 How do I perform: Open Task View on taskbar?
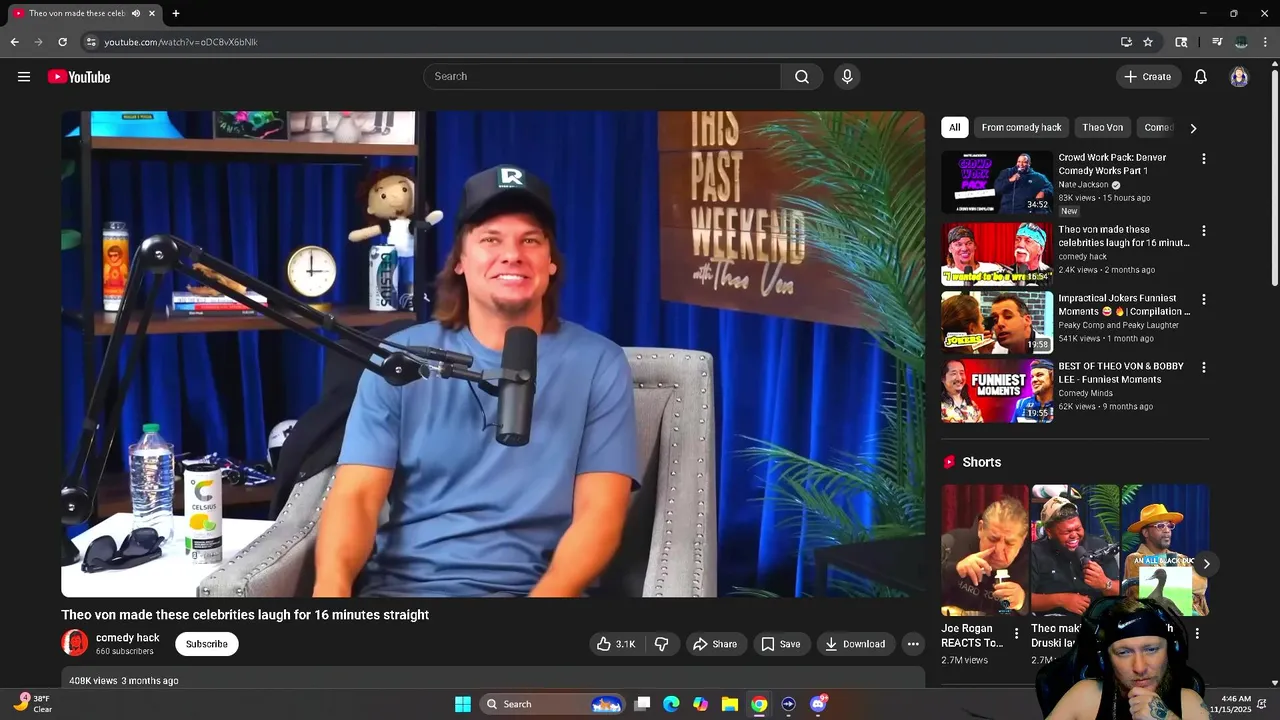point(643,704)
